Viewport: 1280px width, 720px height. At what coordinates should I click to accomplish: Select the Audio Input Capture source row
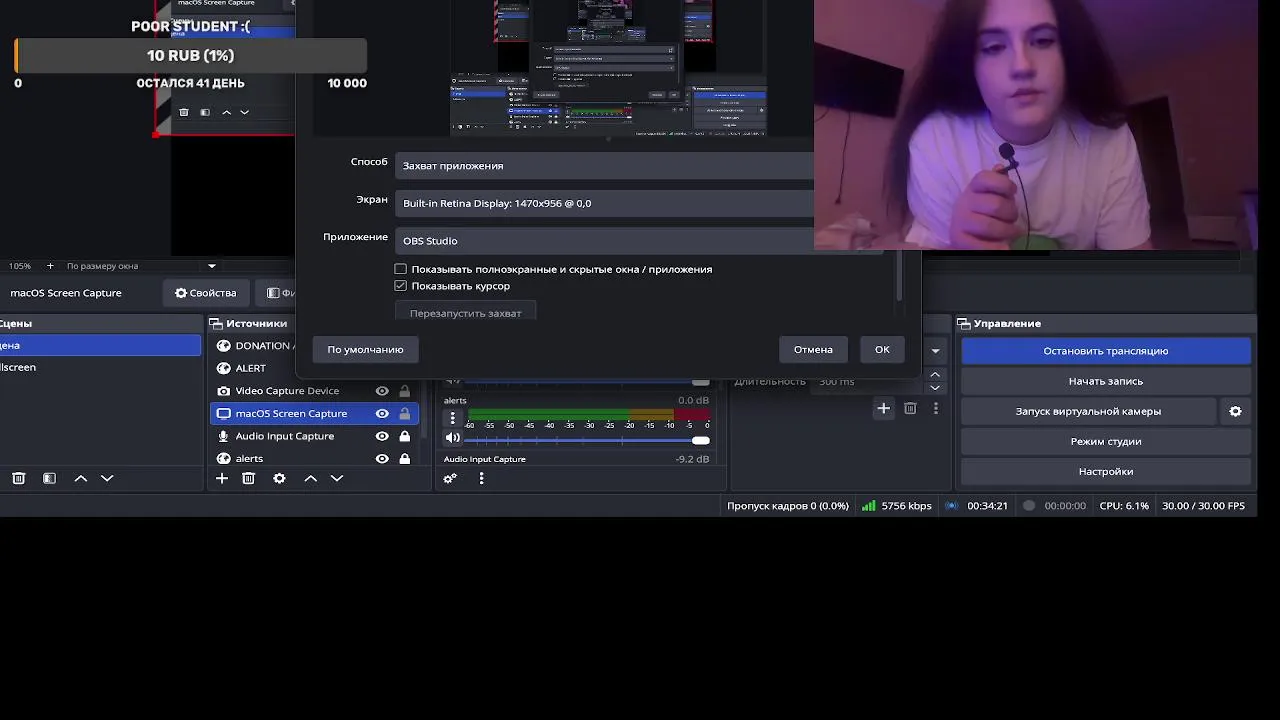tap(314, 436)
